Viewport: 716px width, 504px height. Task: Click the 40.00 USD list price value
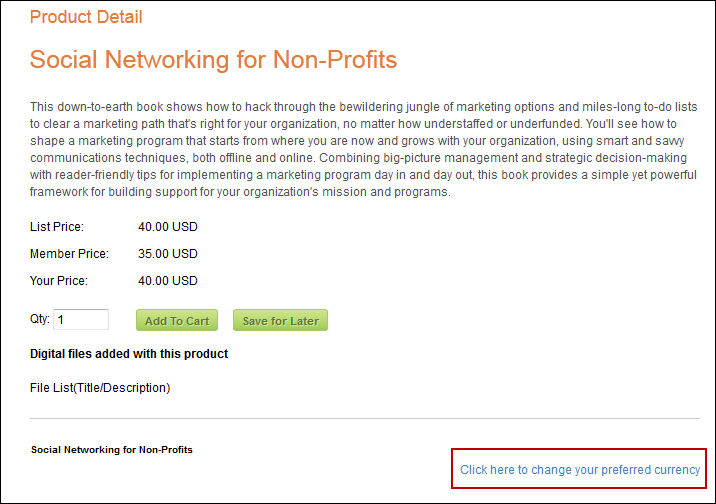pyautogui.click(x=168, y=227)
